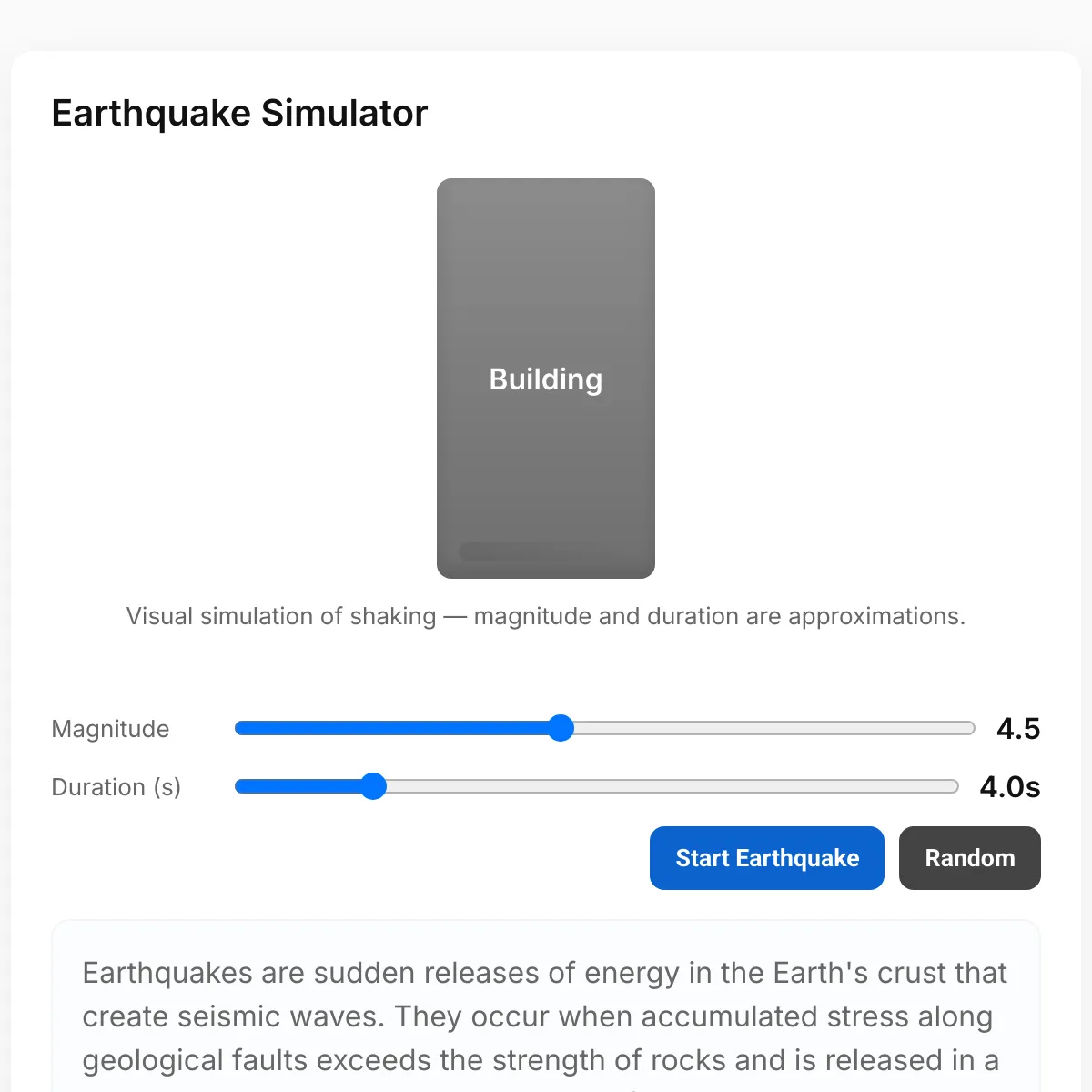Set Duration to minimum at track's left end
The width and height of the screenshot is (1092, 1092).
[238, 786]
